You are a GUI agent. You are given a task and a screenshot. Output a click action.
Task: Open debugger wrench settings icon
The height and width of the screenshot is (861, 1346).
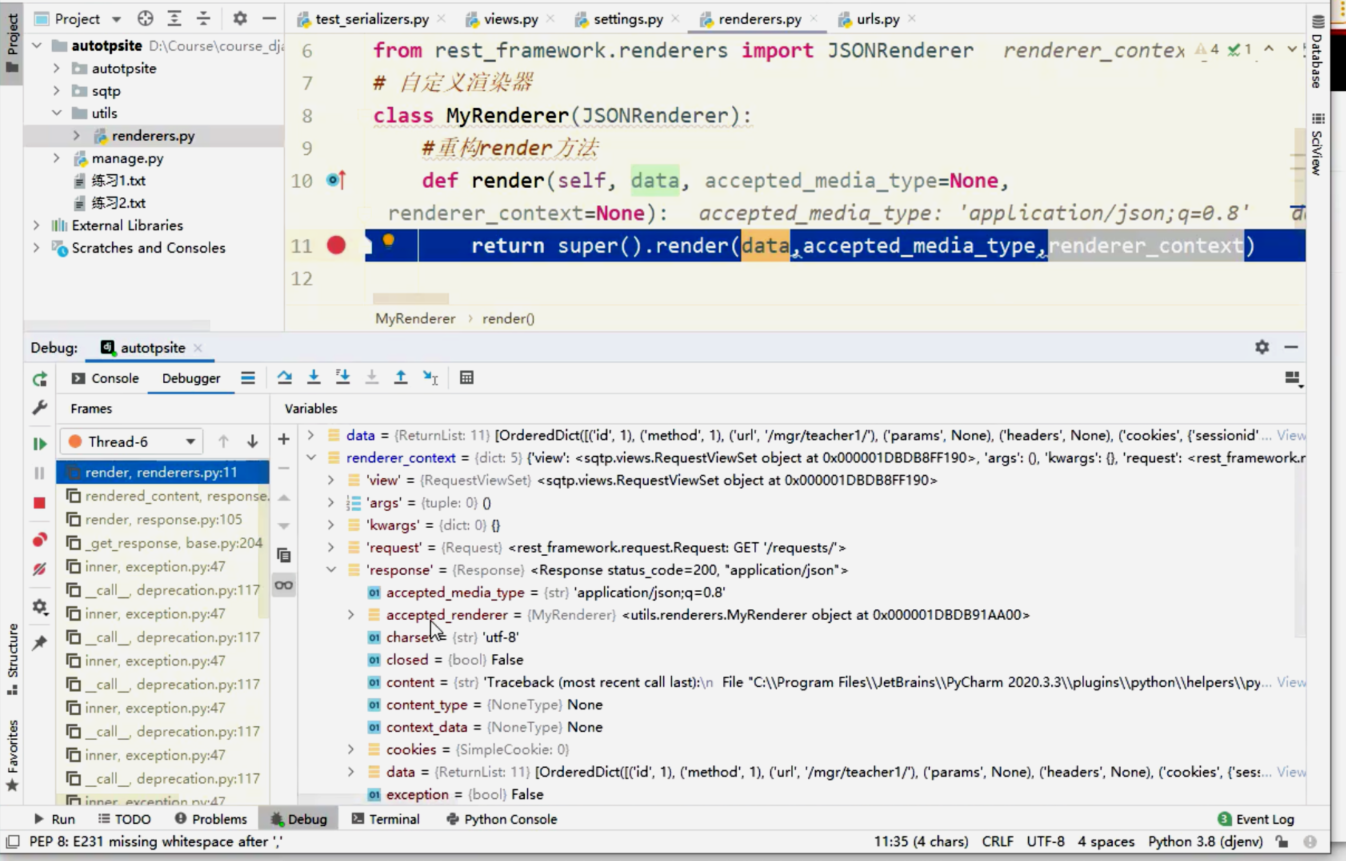coord(40,408)
